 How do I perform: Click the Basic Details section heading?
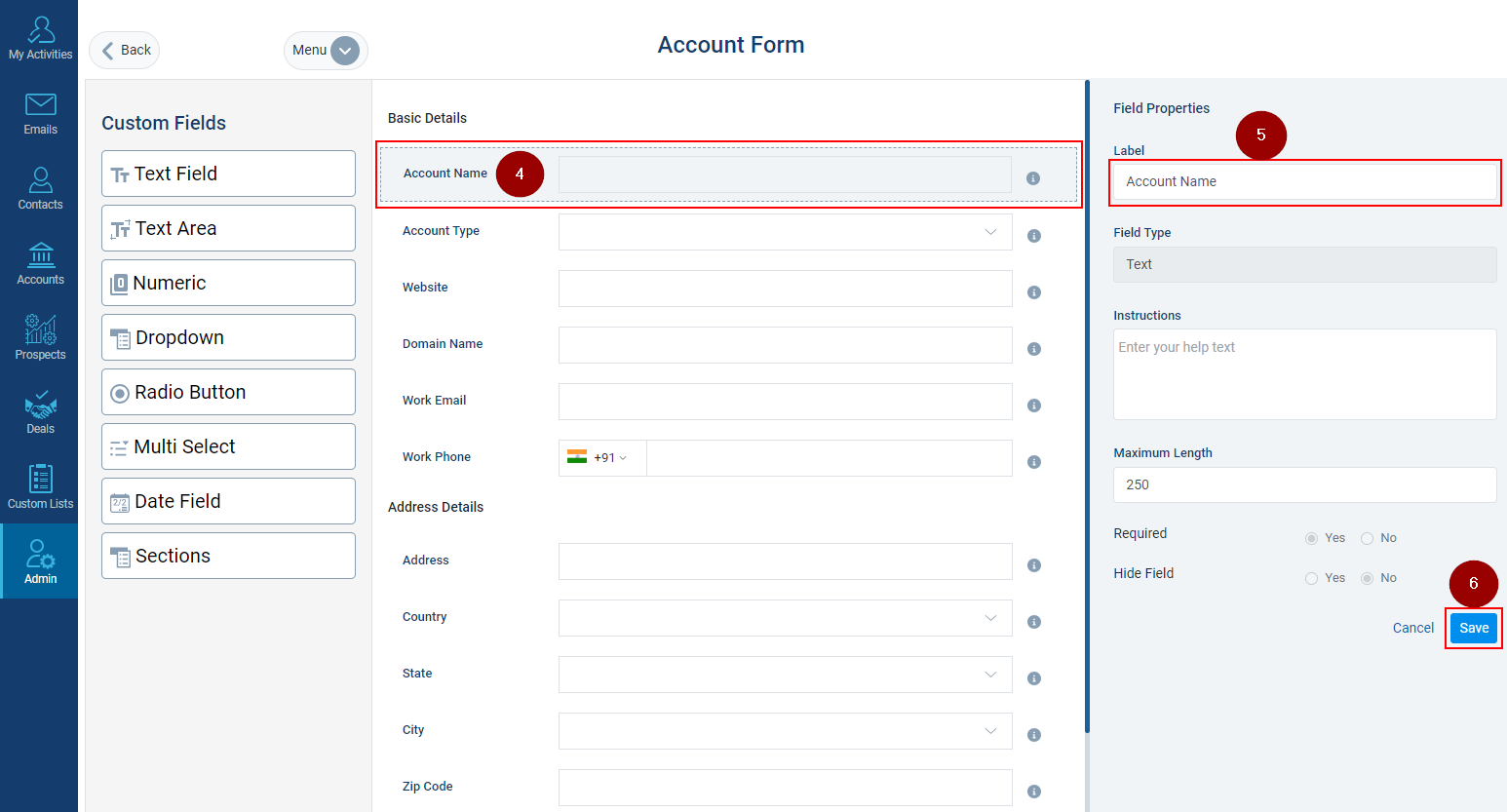tap(427, 118)
